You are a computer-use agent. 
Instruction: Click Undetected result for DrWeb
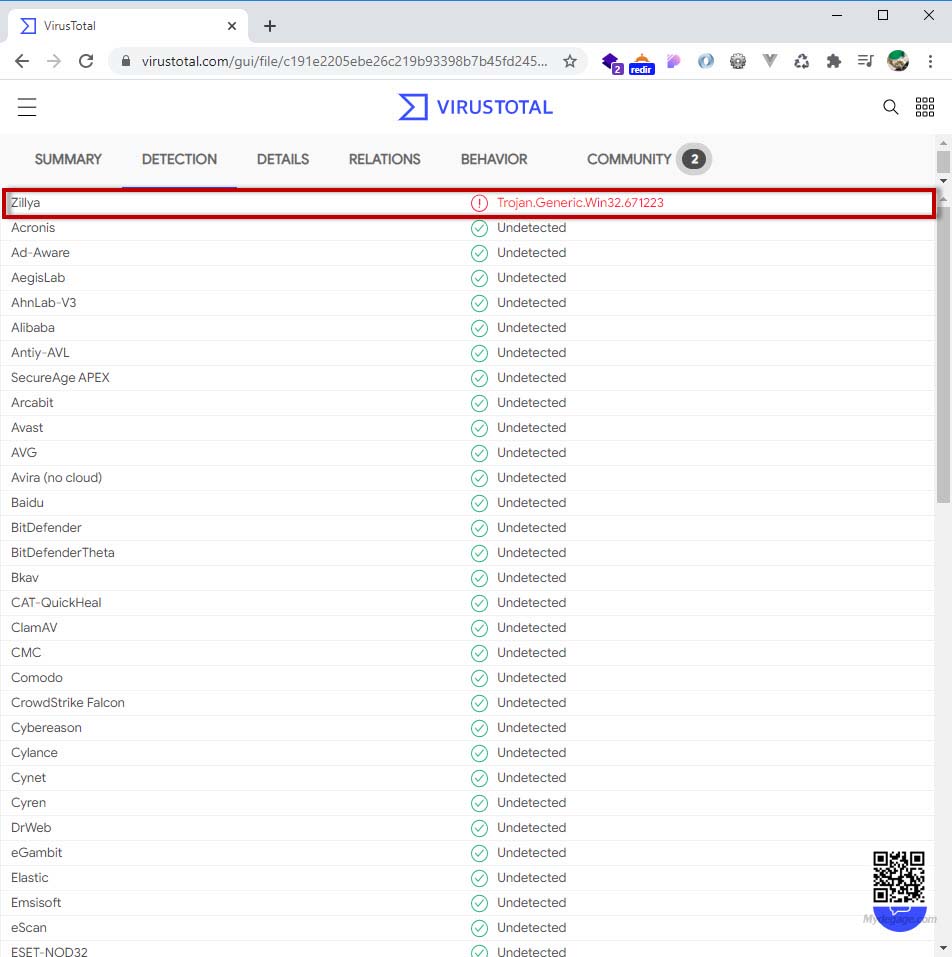[x=532, y=828]
